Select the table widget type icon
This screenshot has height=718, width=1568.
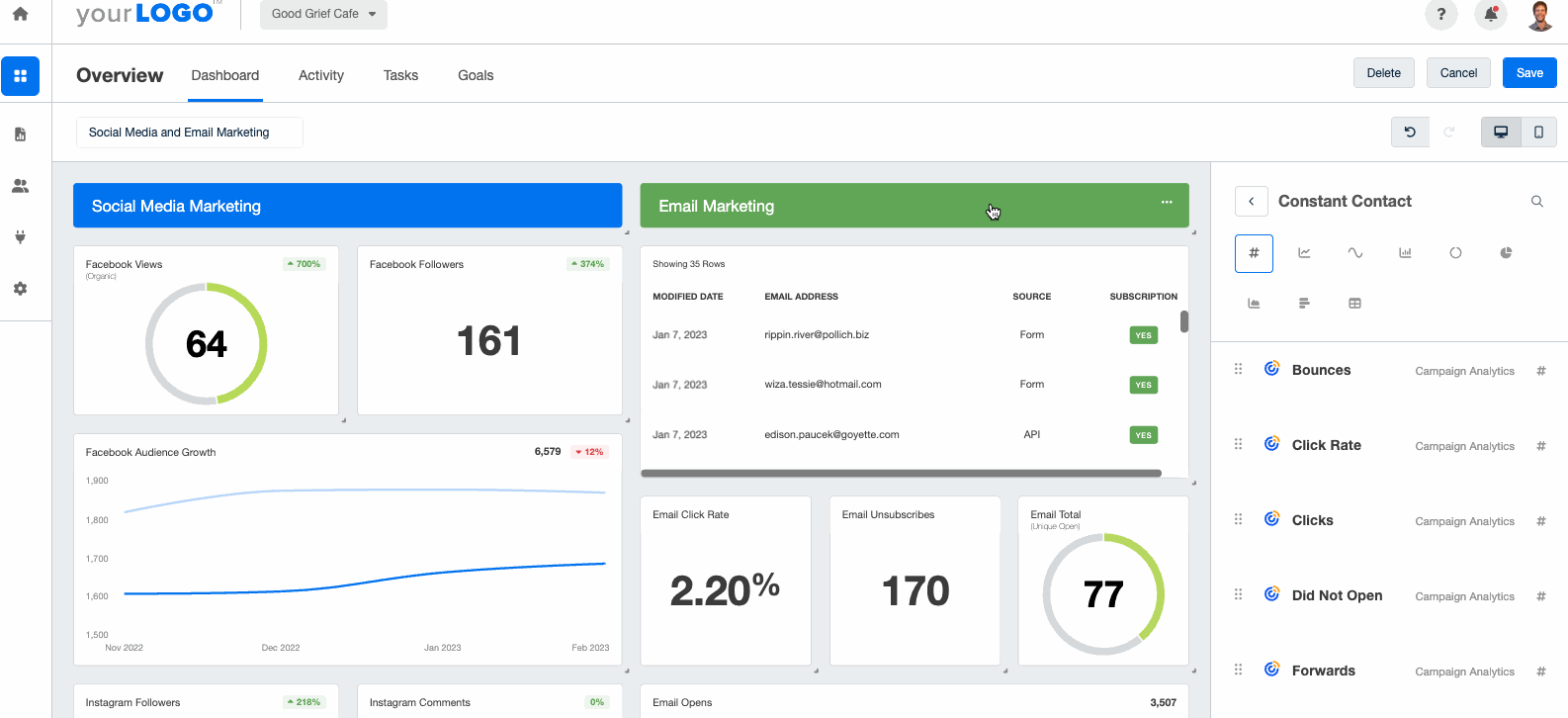[x=1354, y=304]
